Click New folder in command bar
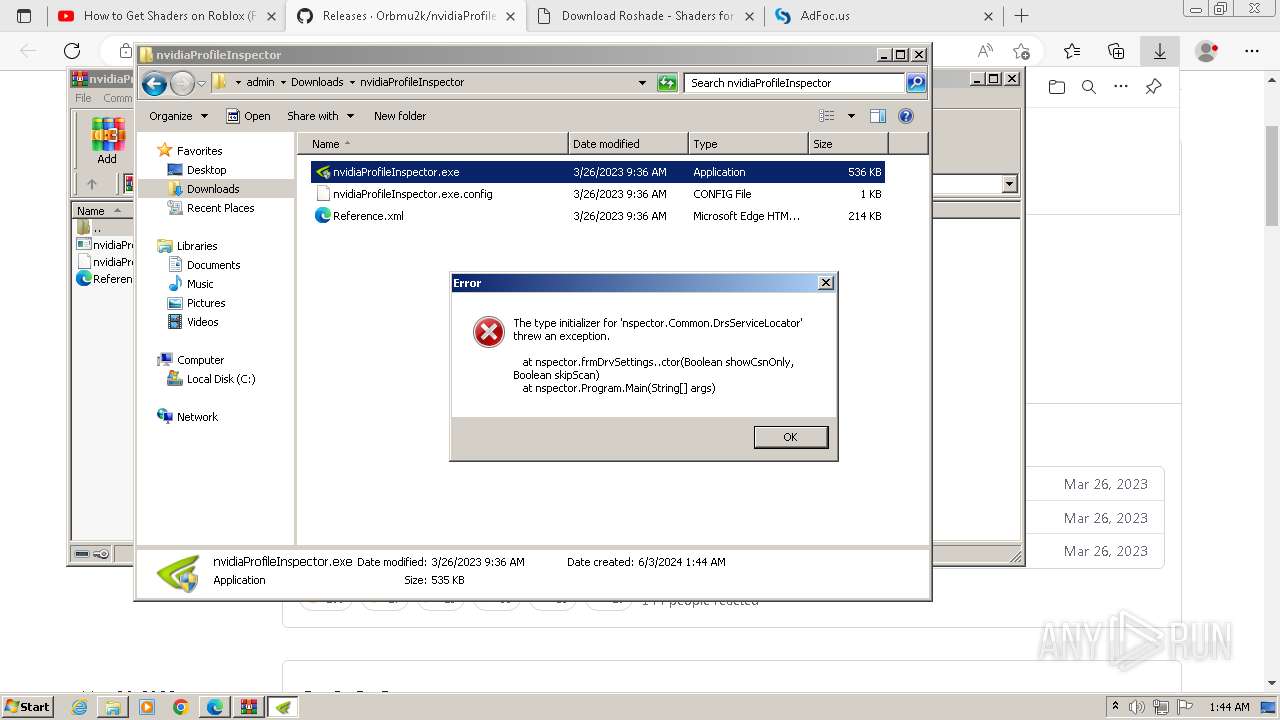 point(400,116)
